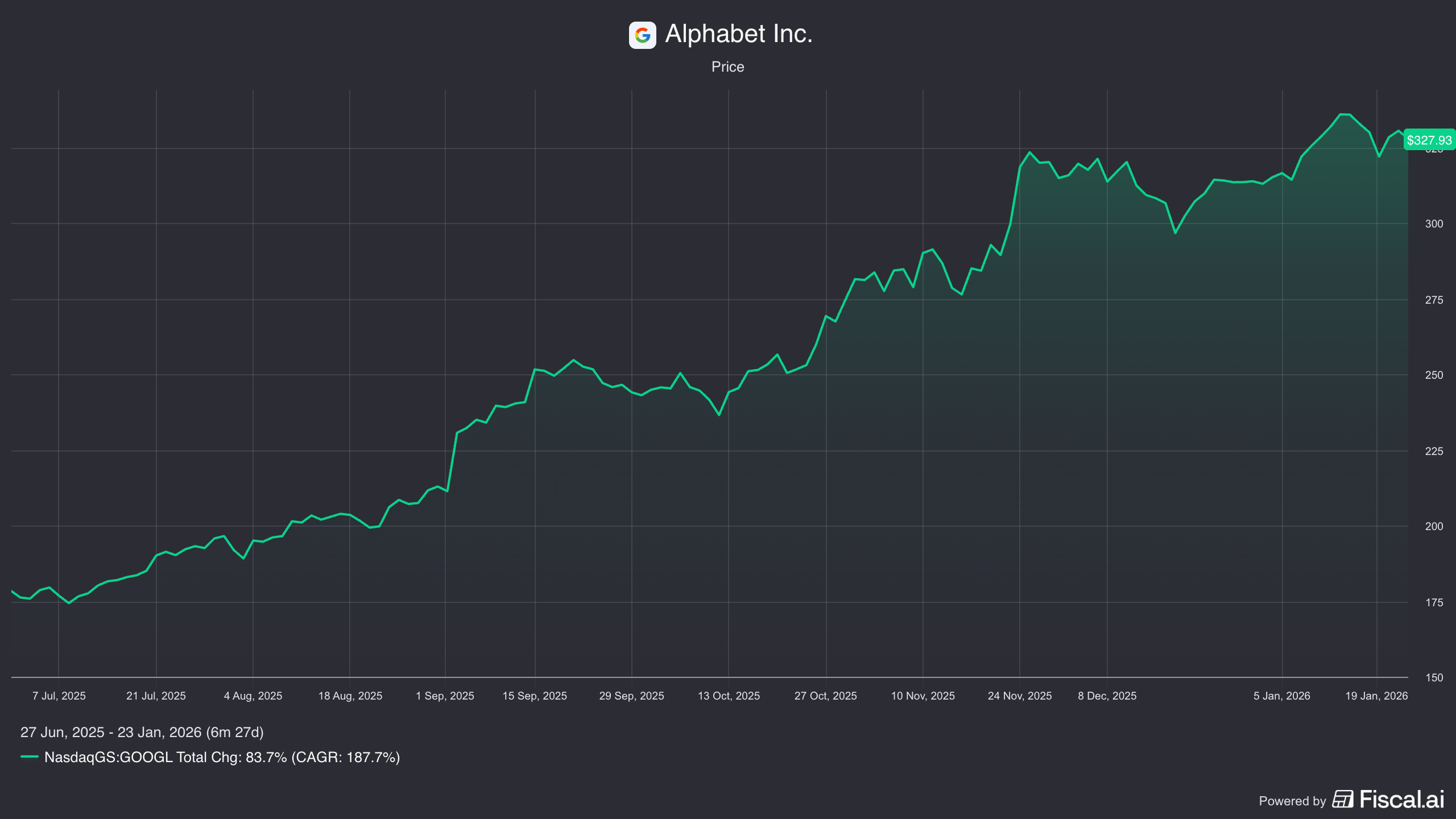The image size is (1456, 819).
Task: Click the 150 price axis label
Action: (x=1434, y=677)
